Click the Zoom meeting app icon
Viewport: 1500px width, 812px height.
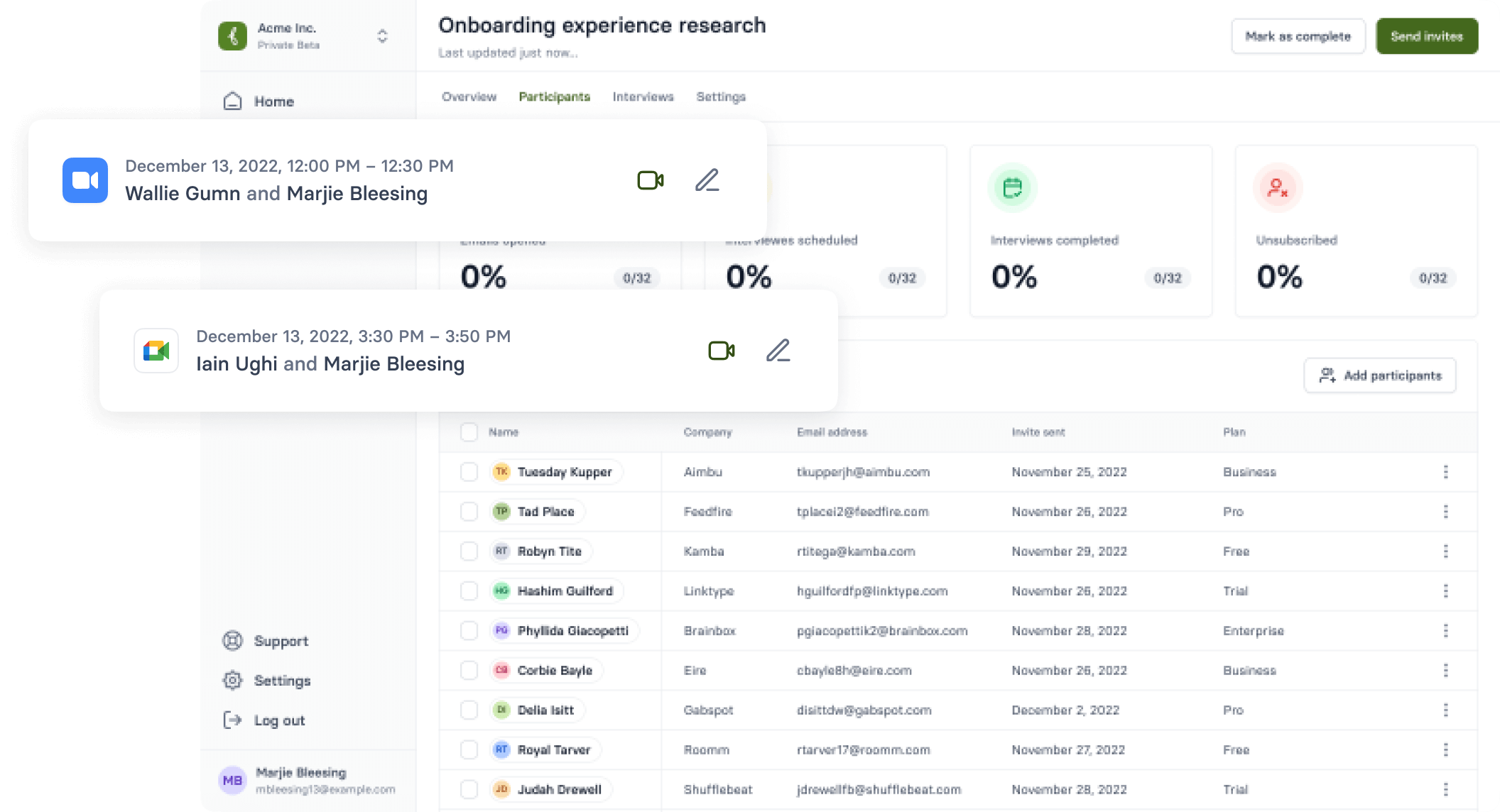85,180
